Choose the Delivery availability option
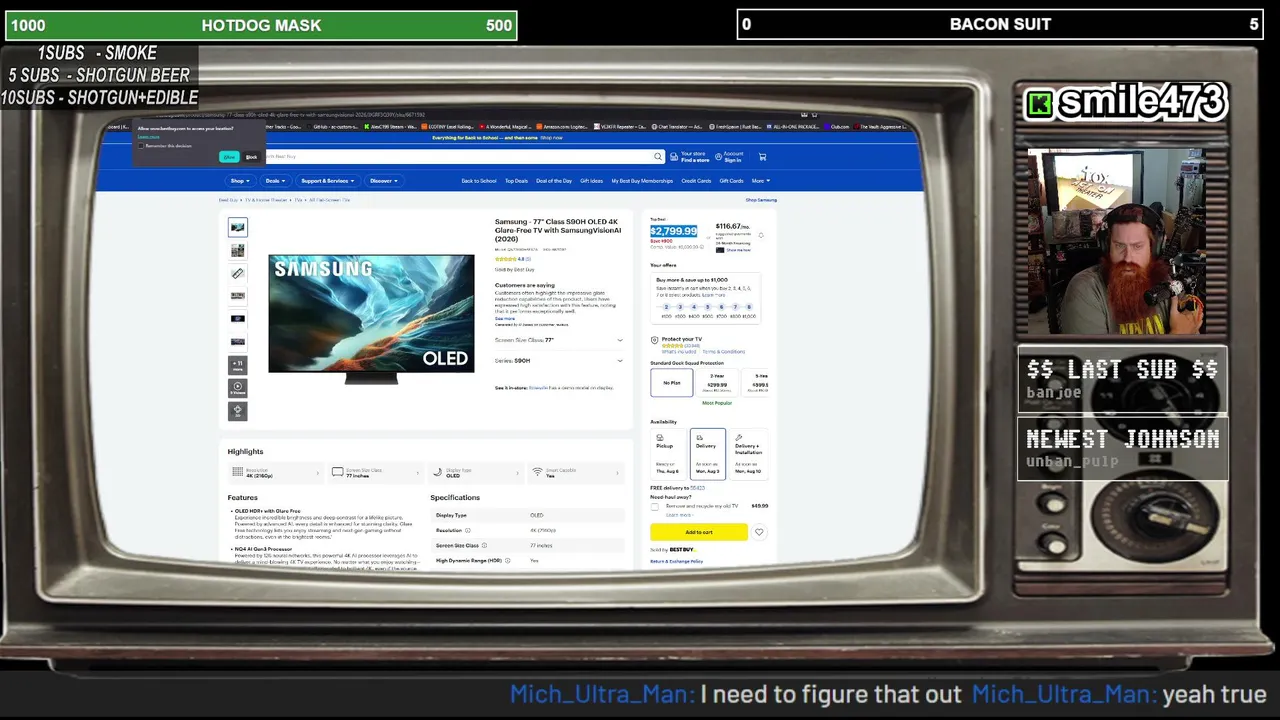Screen dimensions: 1280x720 point(706,453)
